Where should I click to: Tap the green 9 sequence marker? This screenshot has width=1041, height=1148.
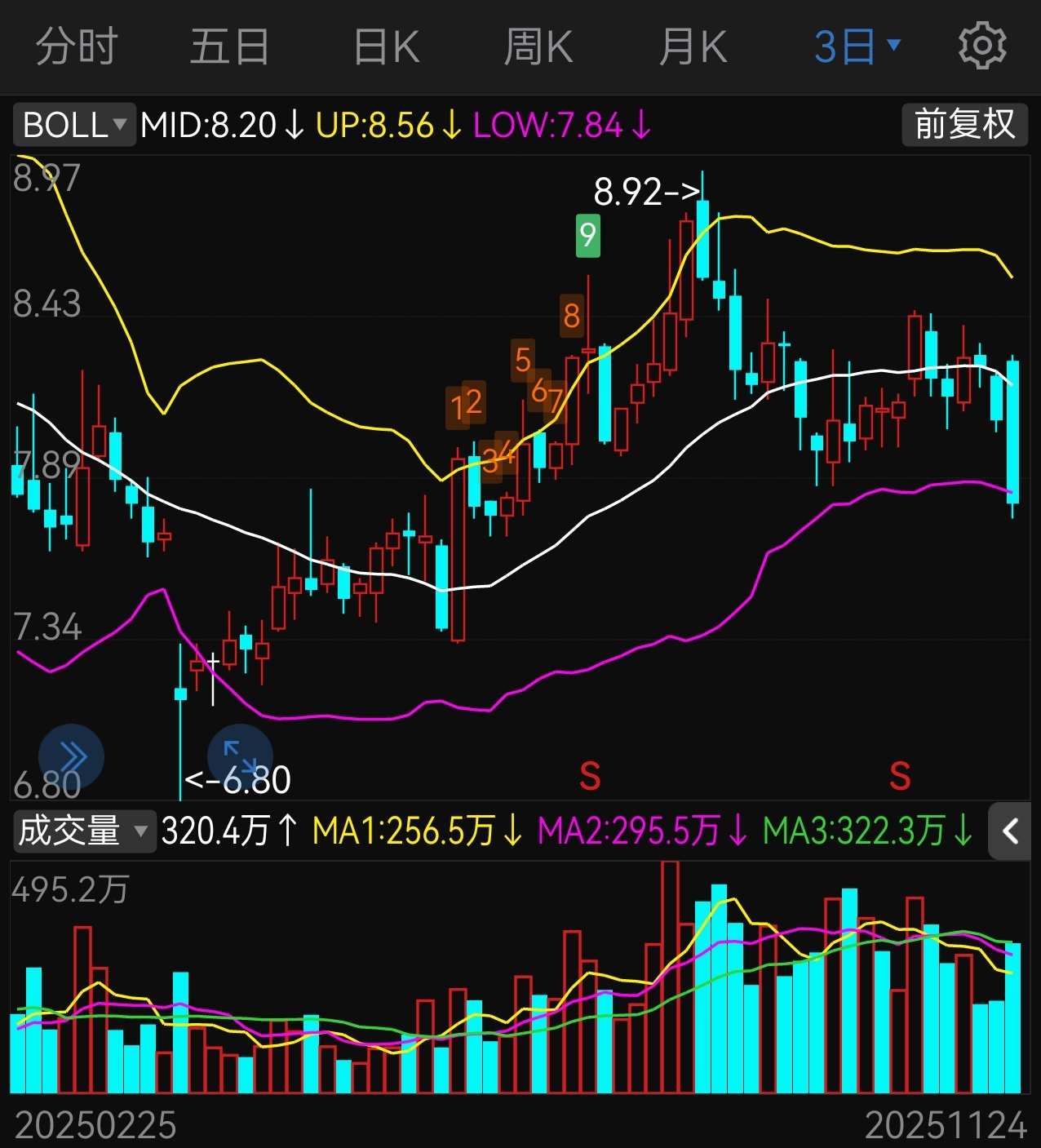pyautogui.click(x=587, y=235)
